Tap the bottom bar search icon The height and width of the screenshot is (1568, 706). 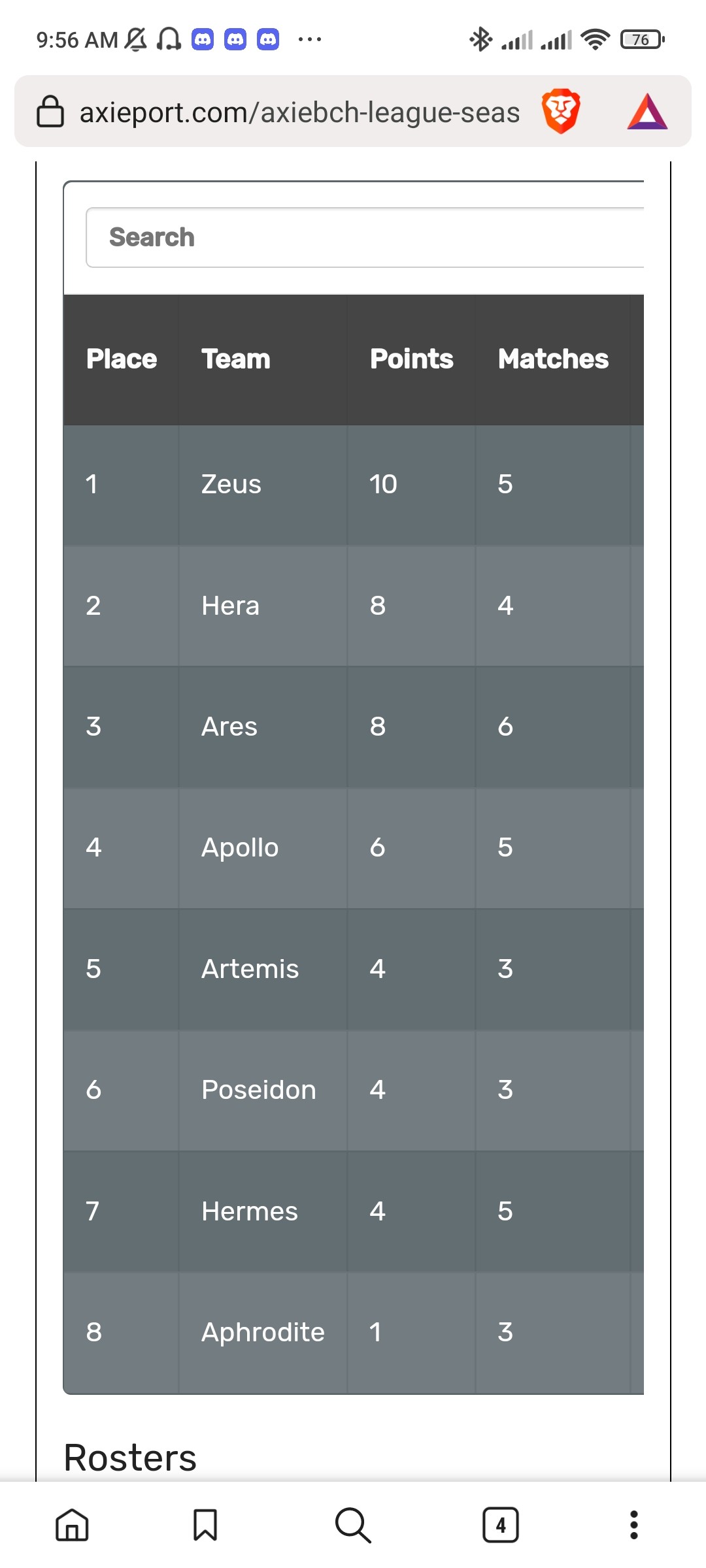point(353,1525)
